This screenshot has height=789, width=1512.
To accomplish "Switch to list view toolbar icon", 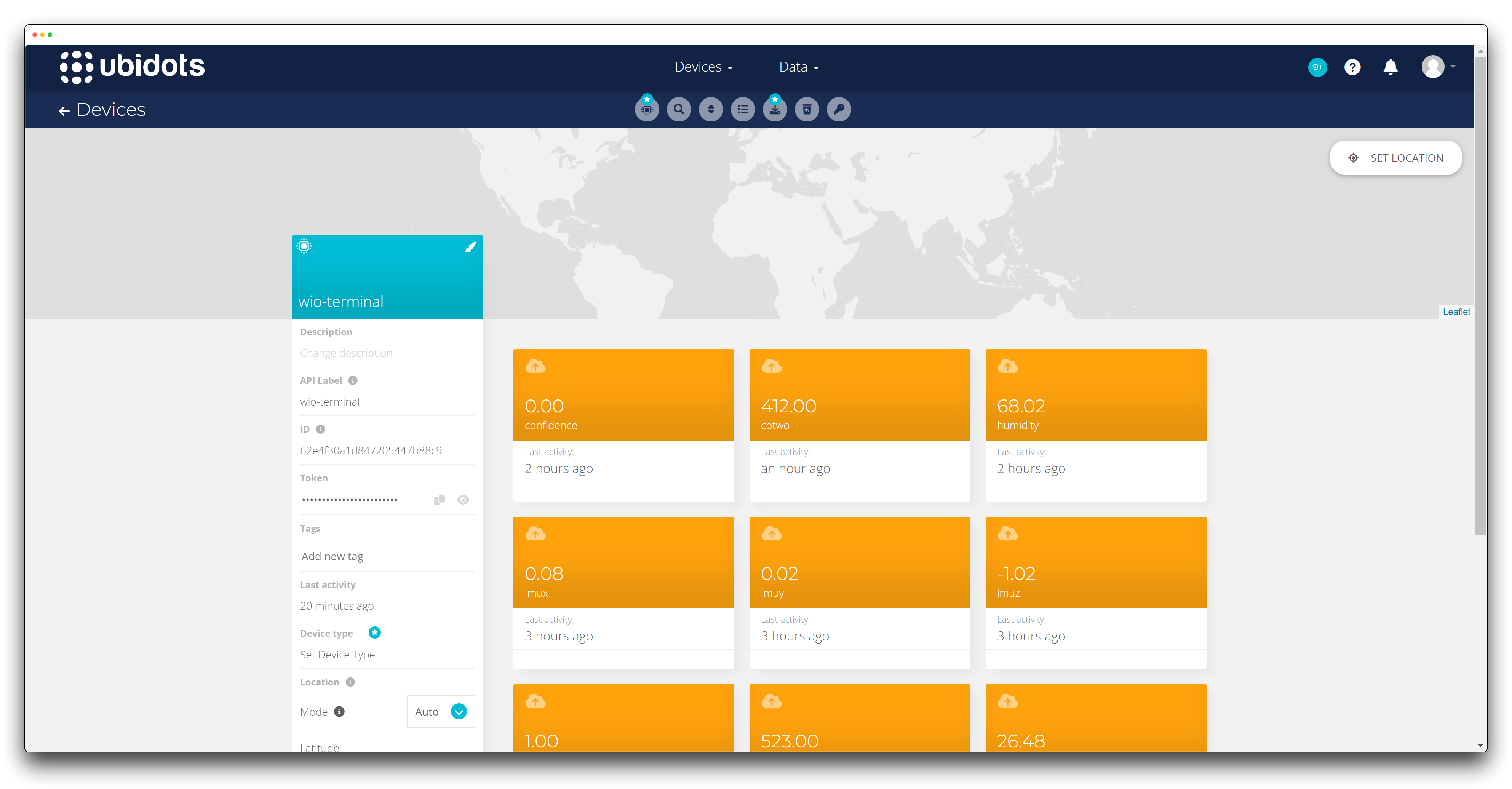I will click(x=743, y=109).
